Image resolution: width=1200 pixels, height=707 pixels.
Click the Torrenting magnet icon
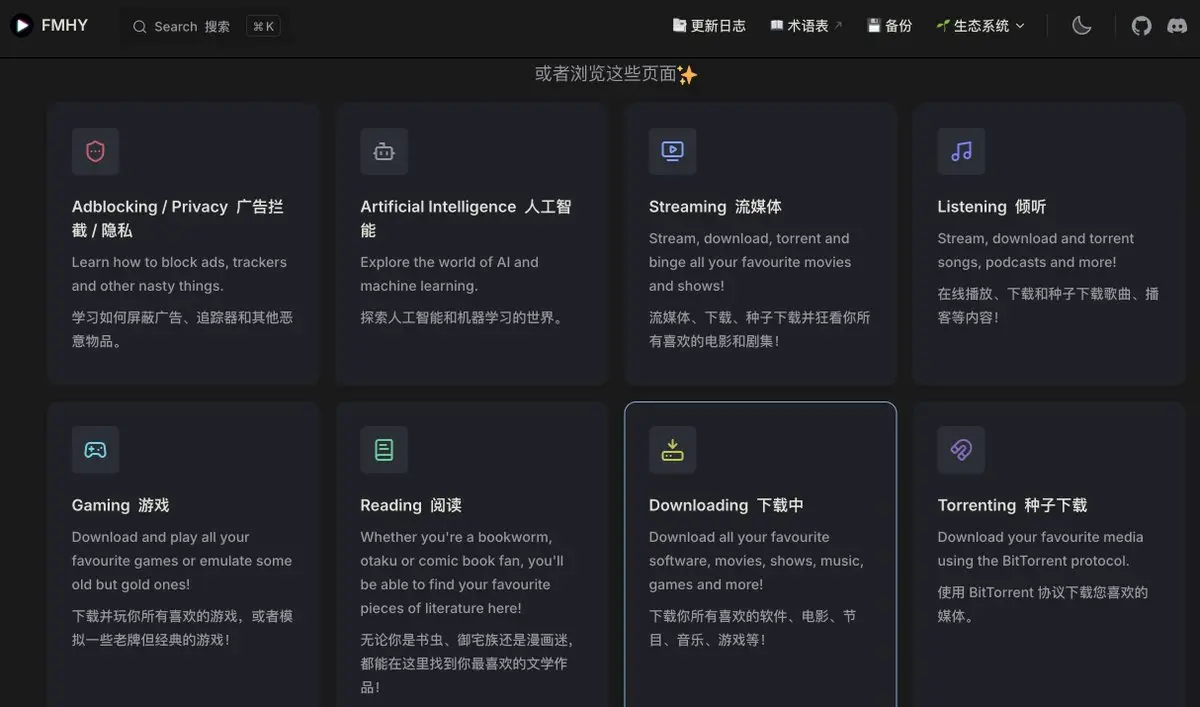pyautogui.click(x=961, y=450)
